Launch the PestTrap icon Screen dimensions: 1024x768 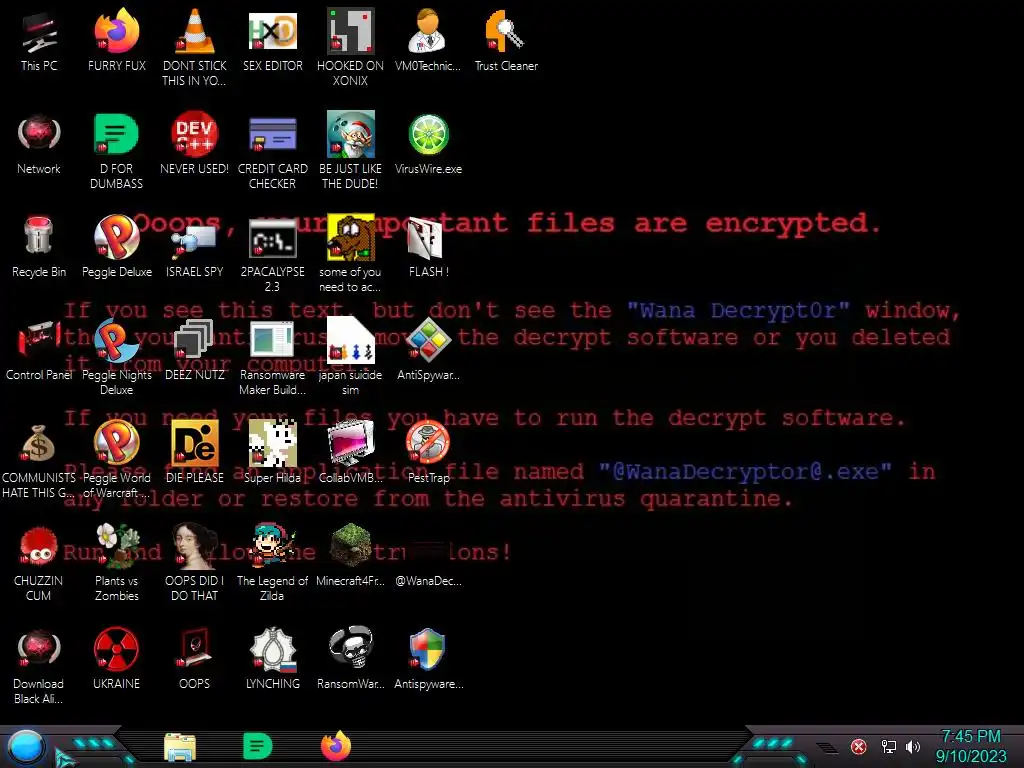coord(428,443)
